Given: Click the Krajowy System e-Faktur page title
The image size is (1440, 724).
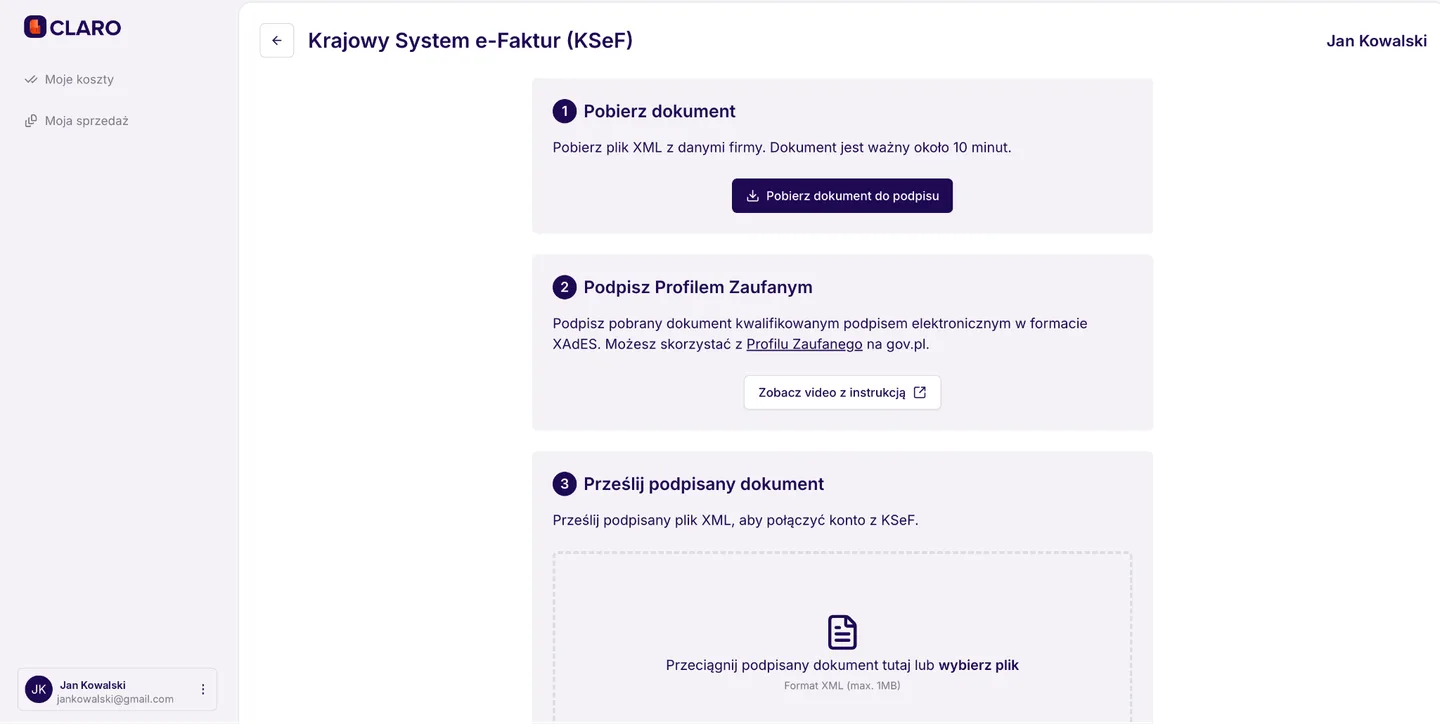Looking at the screenshot, I should [x=470, y=41].
